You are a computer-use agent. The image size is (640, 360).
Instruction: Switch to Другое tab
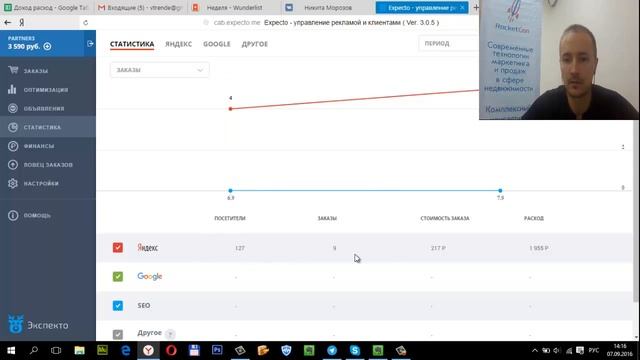click(x=255, y=44)
